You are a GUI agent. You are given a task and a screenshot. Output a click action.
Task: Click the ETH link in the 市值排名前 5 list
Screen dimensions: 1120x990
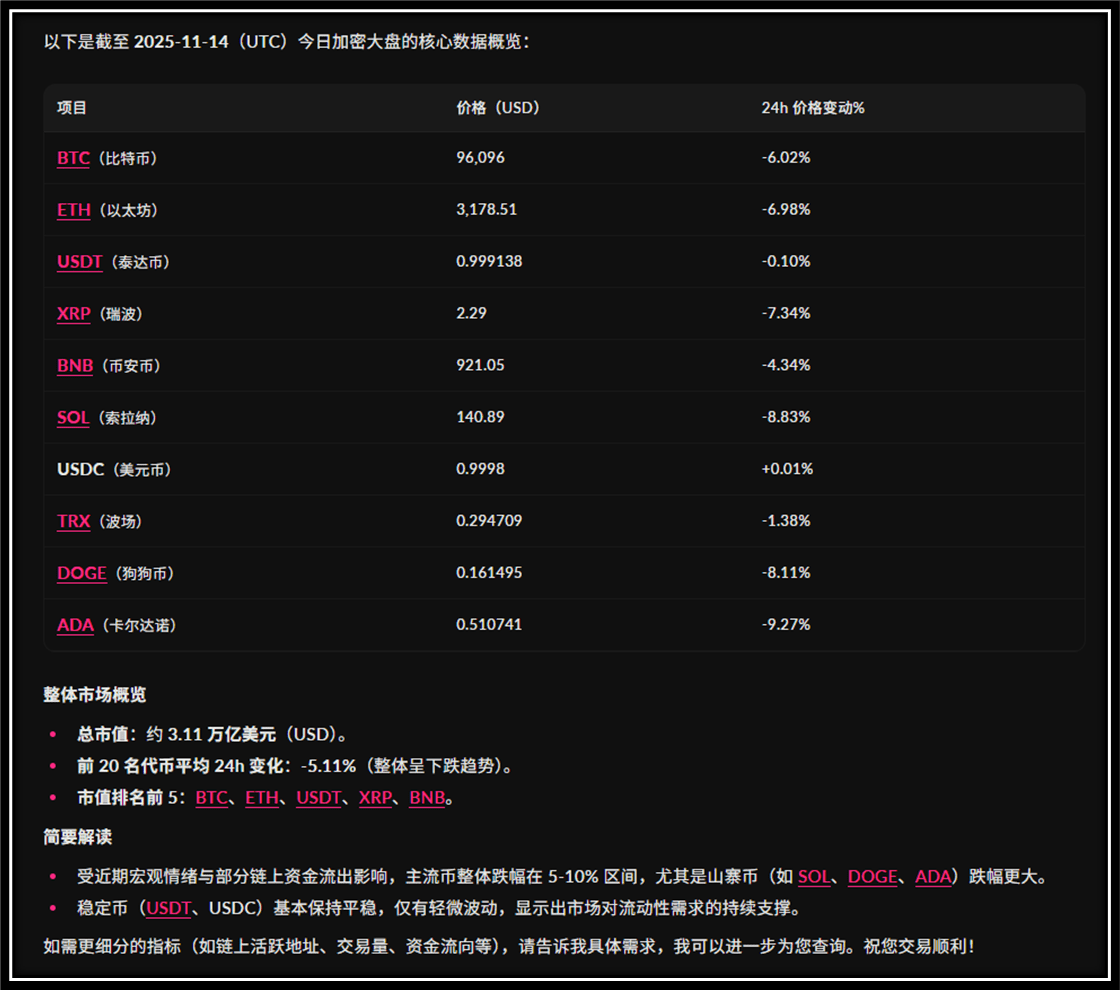tap(261, 797)
